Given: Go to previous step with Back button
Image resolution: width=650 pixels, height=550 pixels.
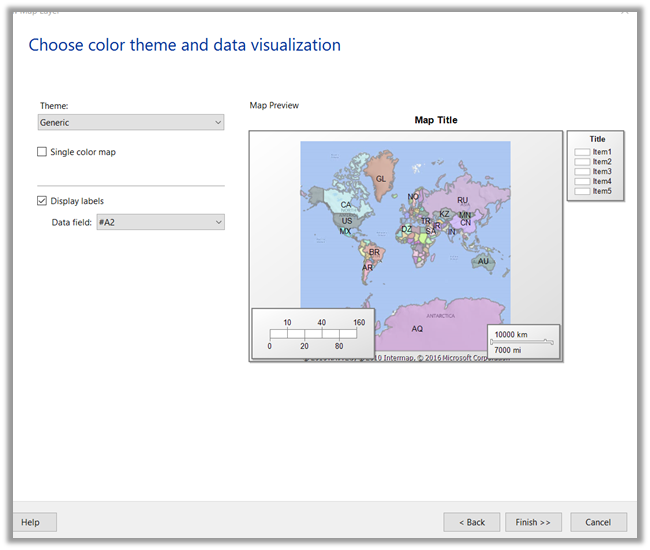Looking at the screenshot, I should click(x=472, y=522).
